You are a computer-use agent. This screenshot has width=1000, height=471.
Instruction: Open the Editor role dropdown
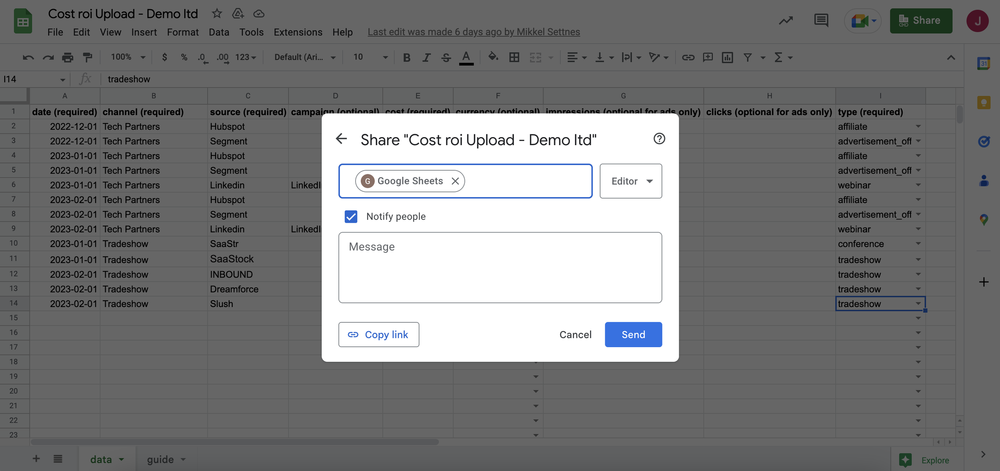(x=631, y=181)
